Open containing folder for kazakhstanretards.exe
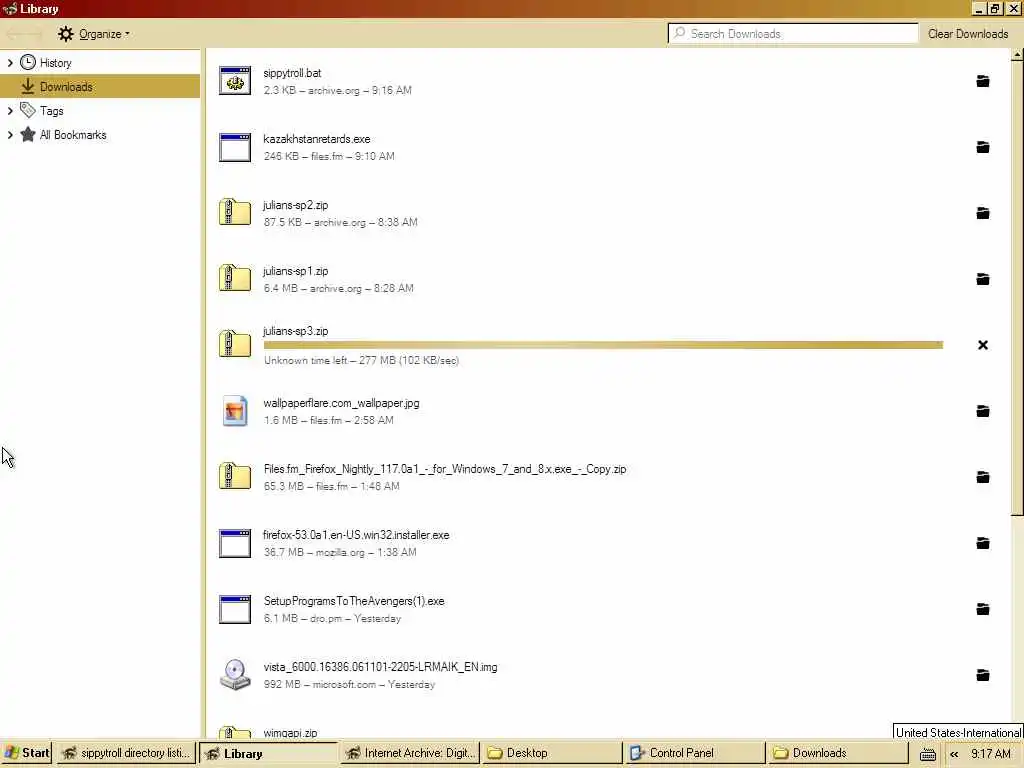Viewport: 1024px width, 768px height. [x=982, y=147]
